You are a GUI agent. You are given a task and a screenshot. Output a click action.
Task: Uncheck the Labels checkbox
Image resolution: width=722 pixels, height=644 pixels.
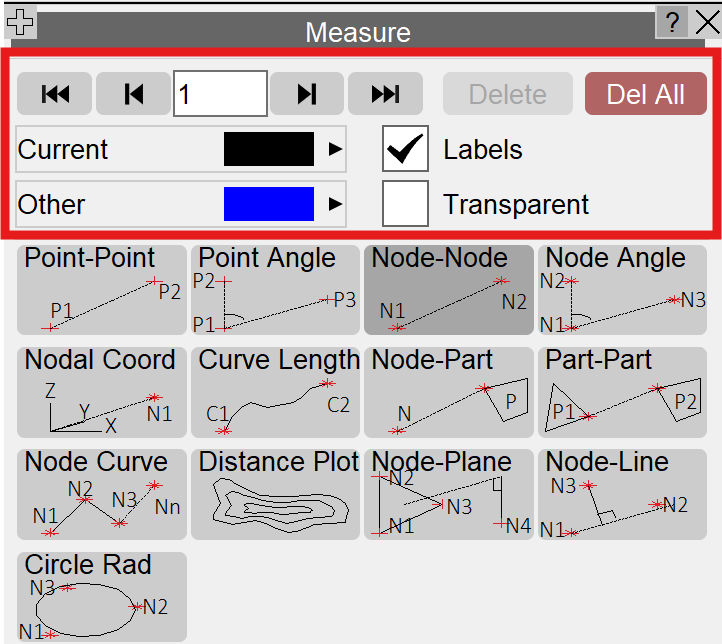click(x=405, y=149)
